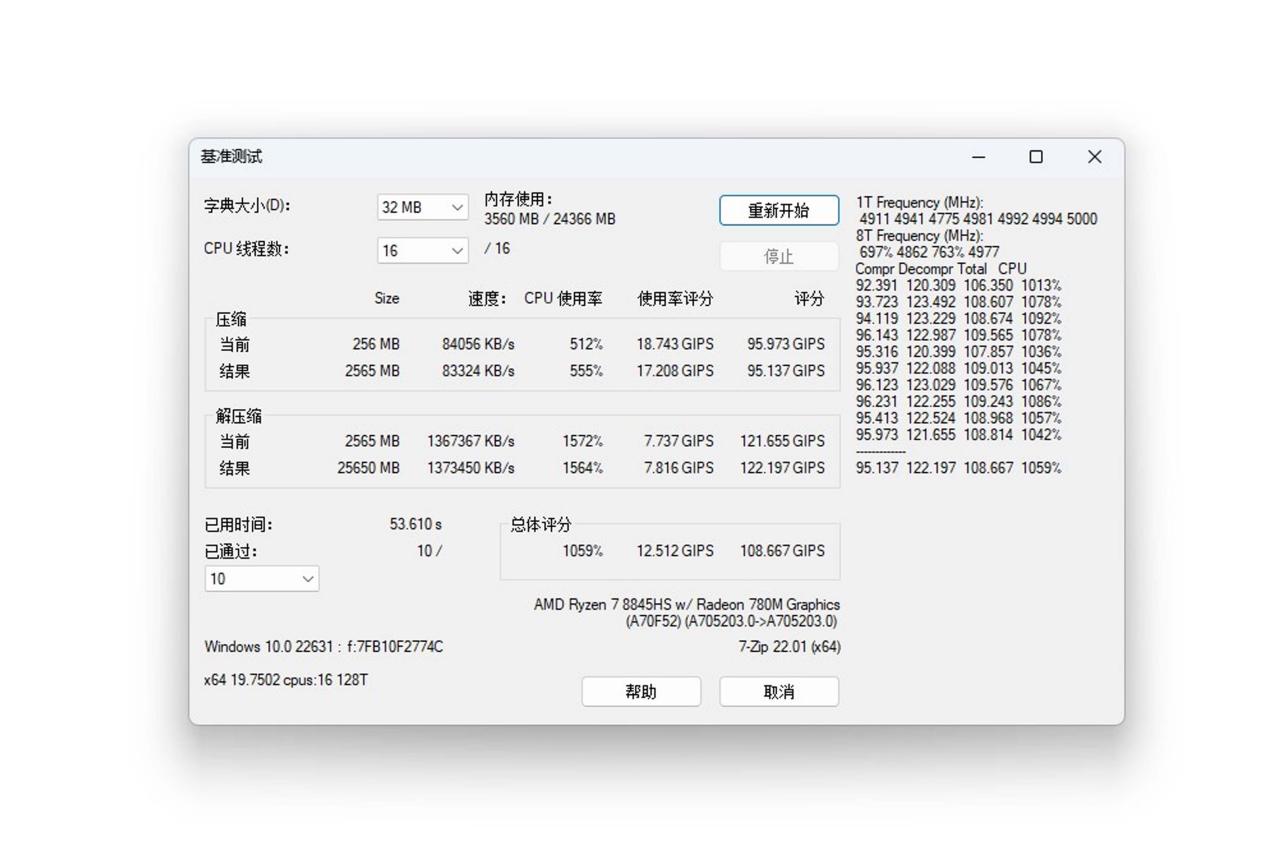Click decompression speed 1367367 KB/s
The height and width of the screenshot is (853, 1280).
(x=471, y=441)
